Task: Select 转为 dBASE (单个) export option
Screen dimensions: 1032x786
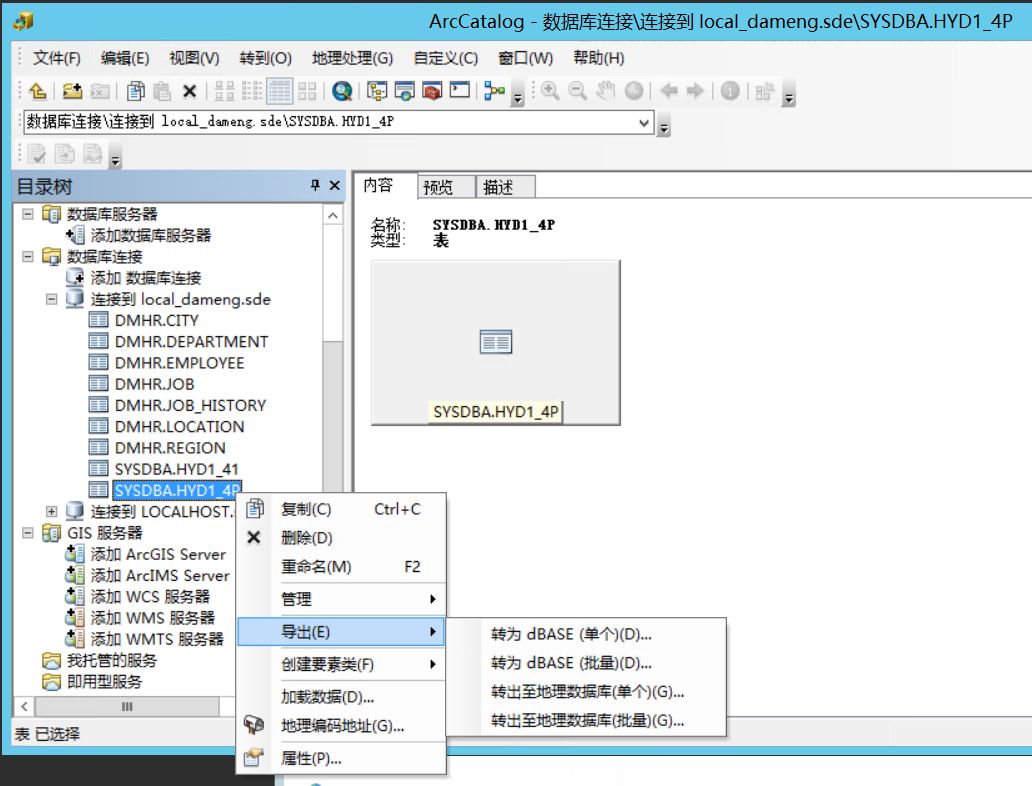Action: pyautogui.click(x=571, y=634)
